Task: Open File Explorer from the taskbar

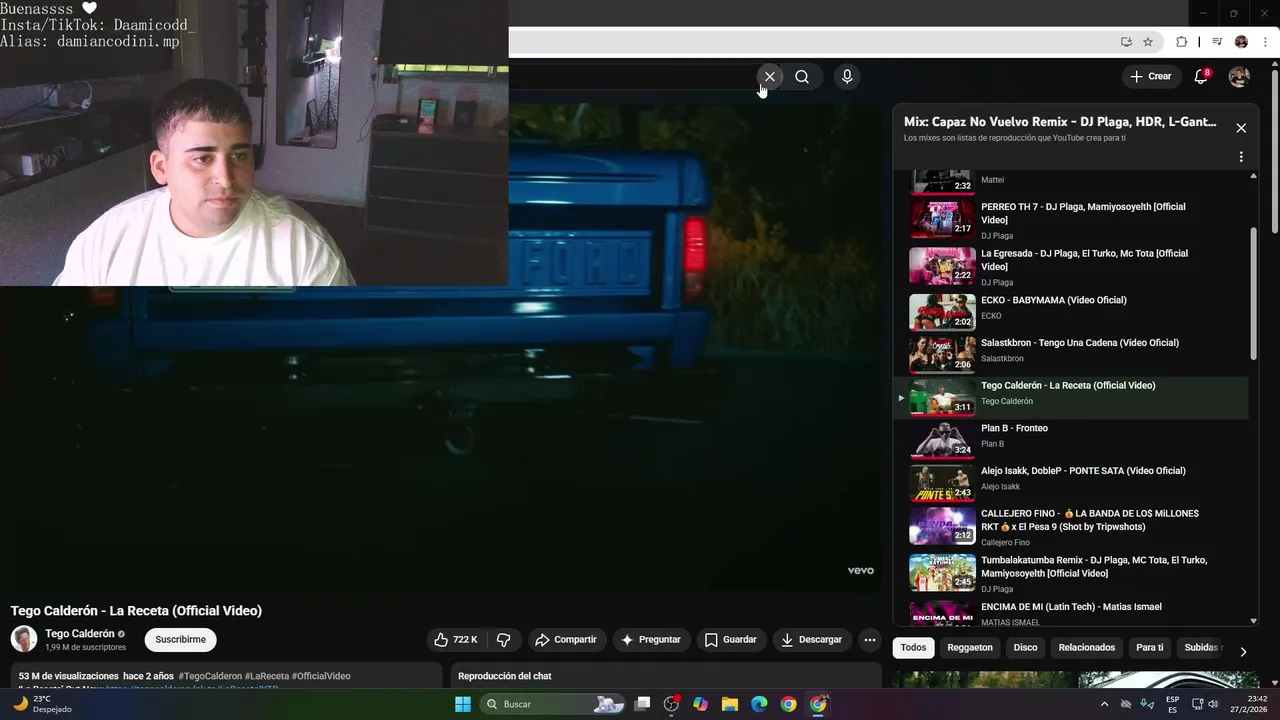Action: coord(730,704)
